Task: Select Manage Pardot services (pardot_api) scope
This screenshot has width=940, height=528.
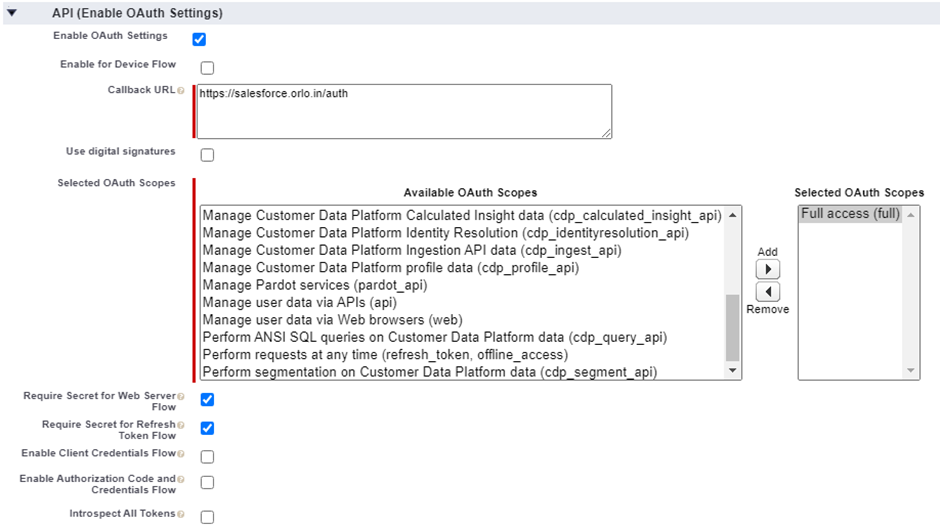Action: [x=314, y=285]
